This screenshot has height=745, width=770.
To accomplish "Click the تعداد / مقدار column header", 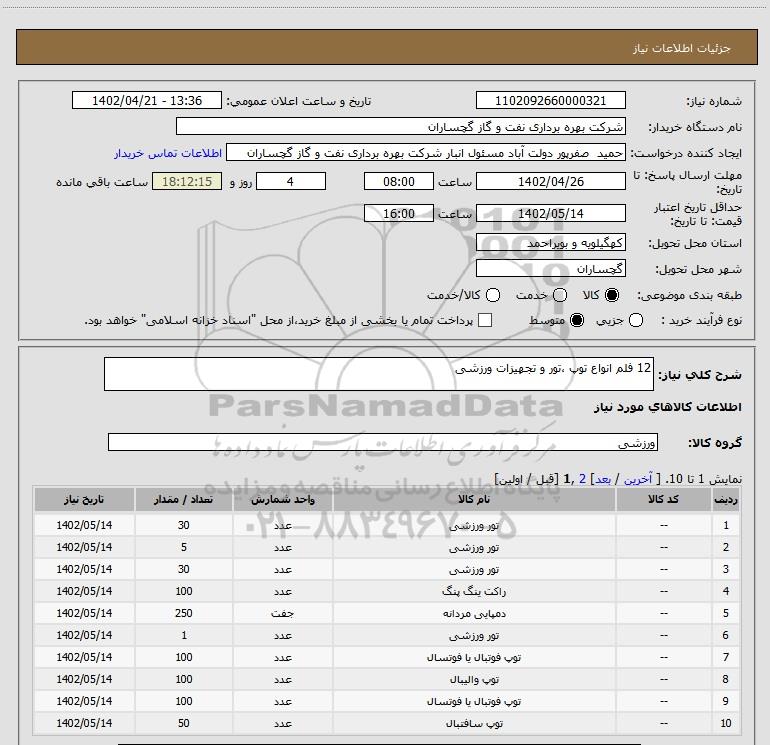I will (184, 499).
